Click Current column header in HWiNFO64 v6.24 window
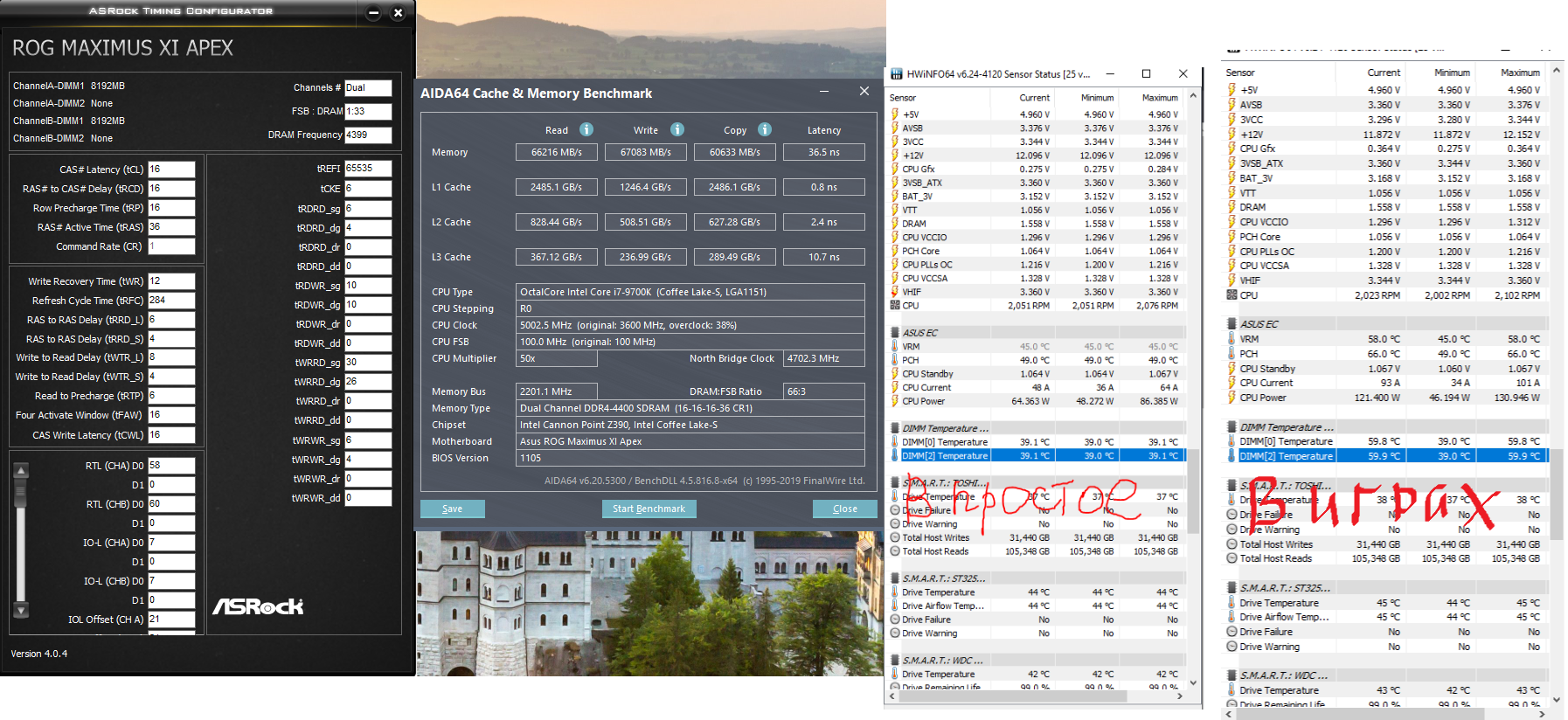Image resolution: width=1568 pixels, height=720 pixels. pyautogui.click(x=1034, y=98)
